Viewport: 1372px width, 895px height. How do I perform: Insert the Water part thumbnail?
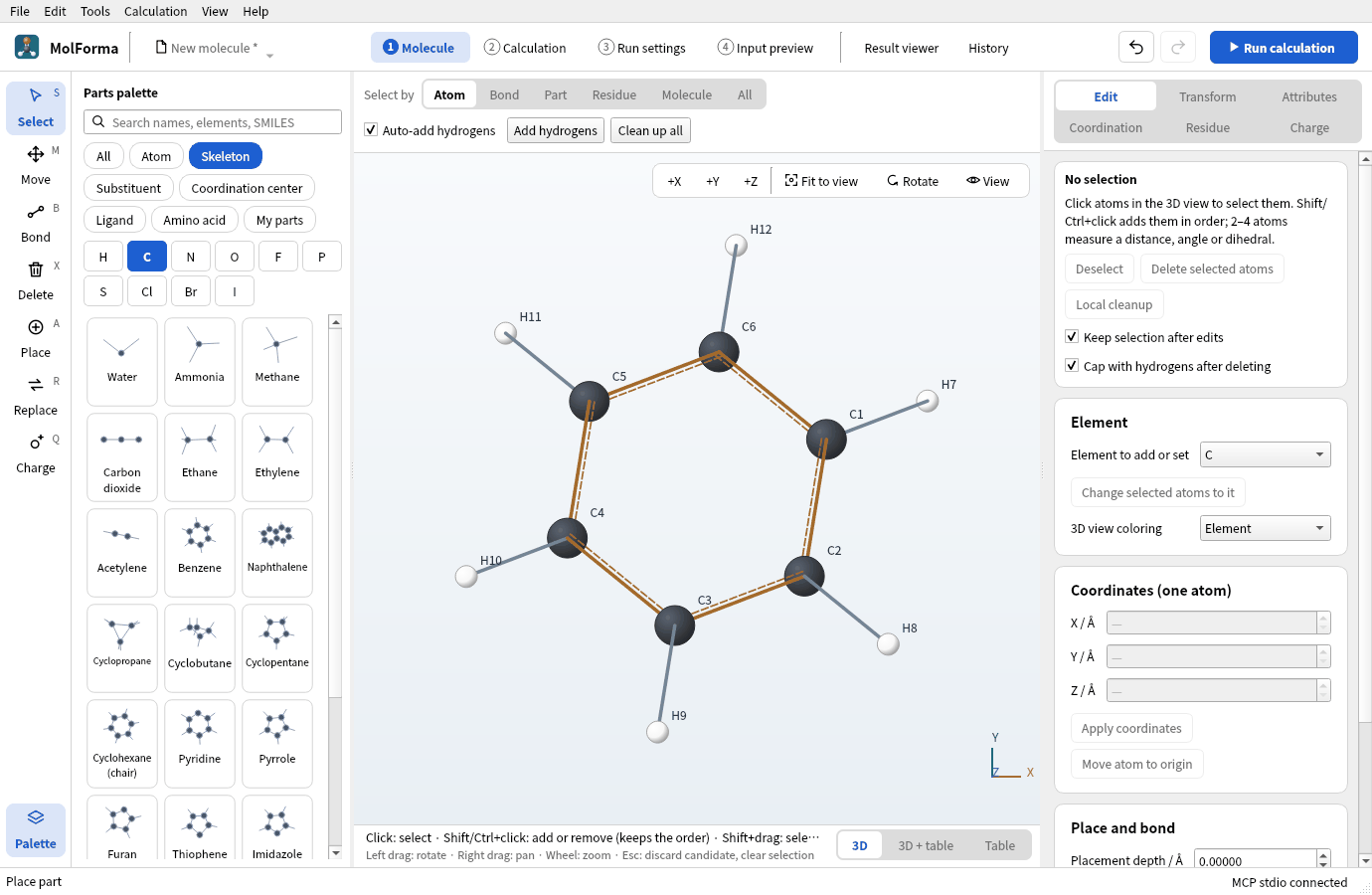(x=122, y=362)
